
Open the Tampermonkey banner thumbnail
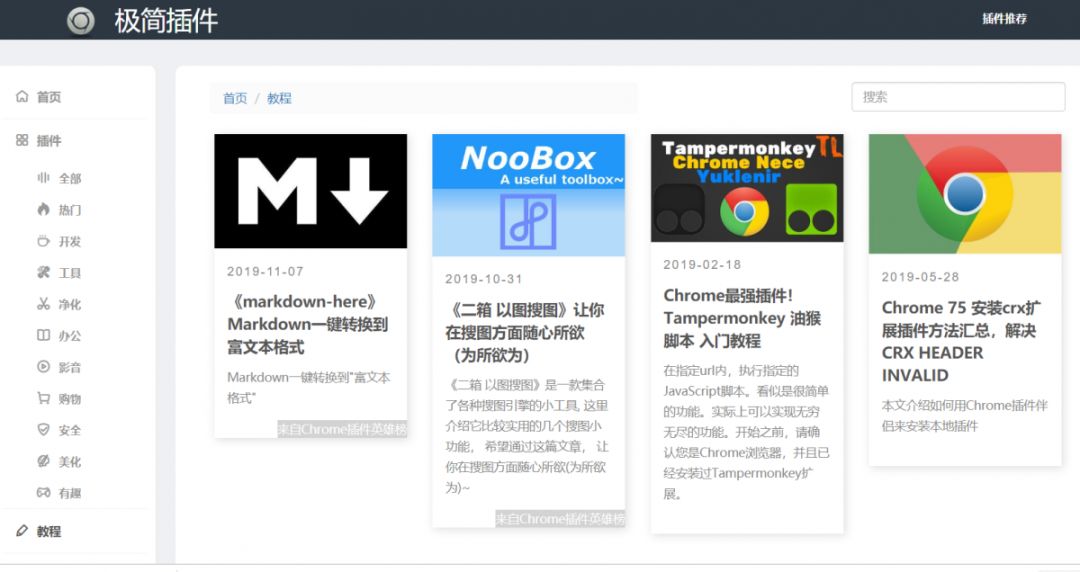(747, 187)
